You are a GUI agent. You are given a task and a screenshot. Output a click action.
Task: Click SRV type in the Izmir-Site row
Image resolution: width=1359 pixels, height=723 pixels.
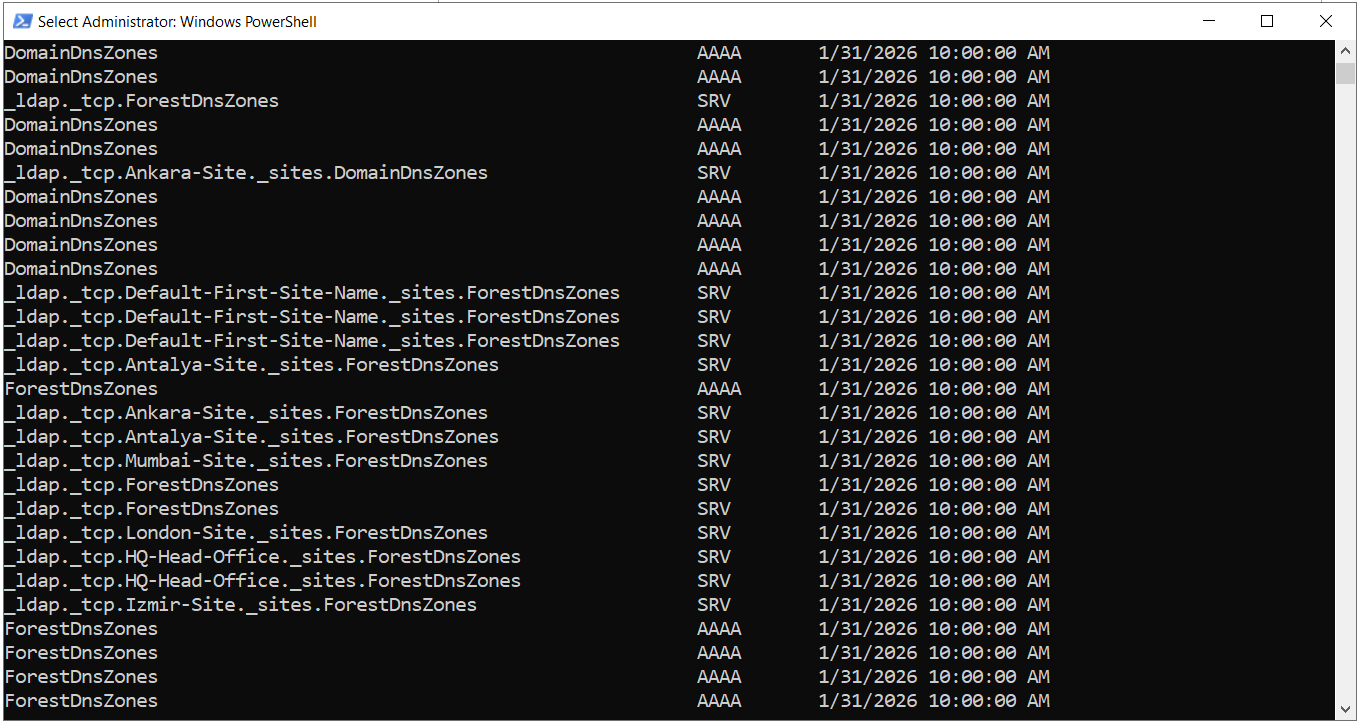(x=714, y=605)
